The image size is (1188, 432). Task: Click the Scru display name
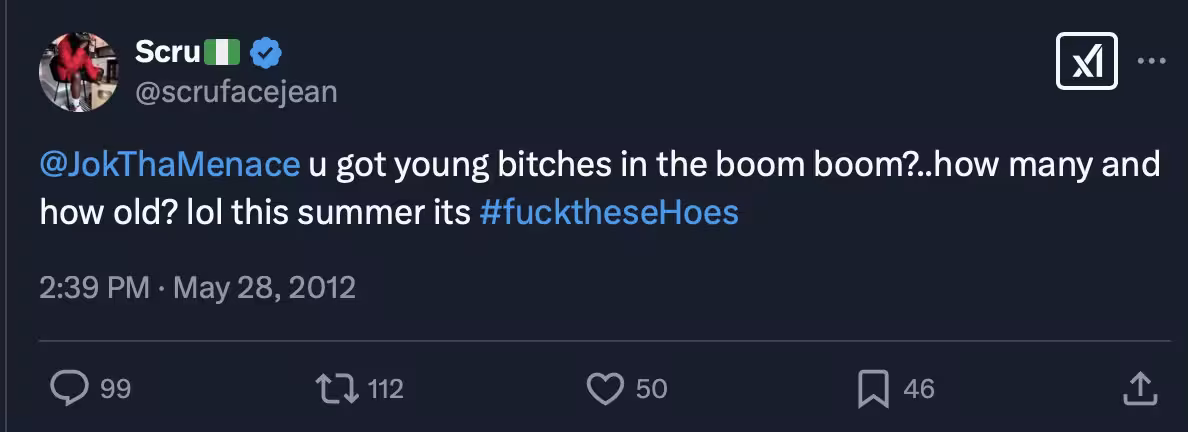pos(168,53)
